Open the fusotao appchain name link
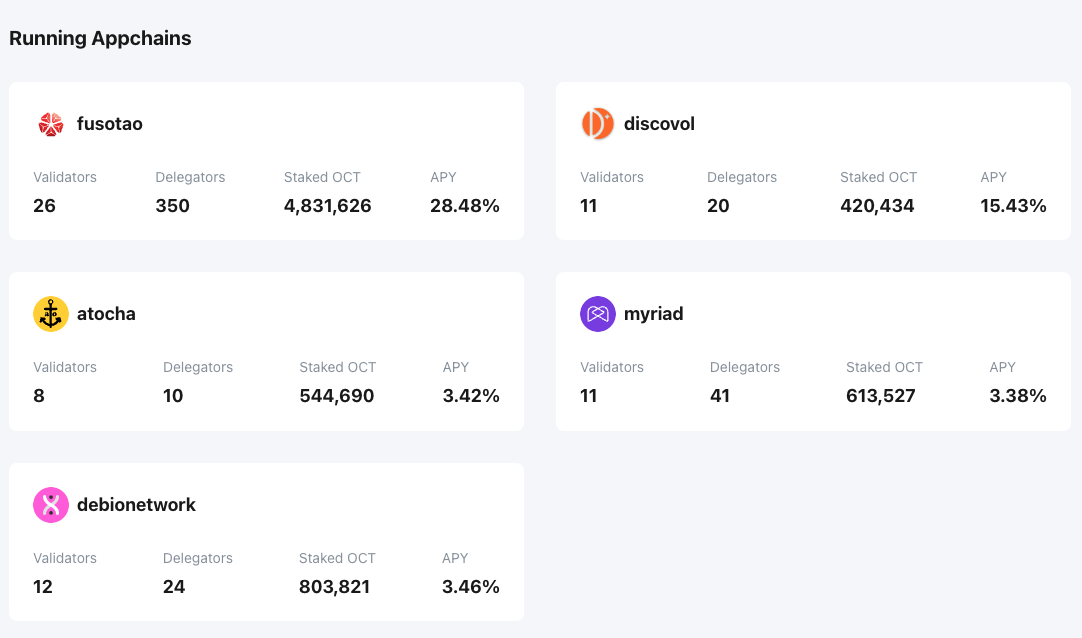The width and height of the screenshot is (1082, 638). pos(109,124)
